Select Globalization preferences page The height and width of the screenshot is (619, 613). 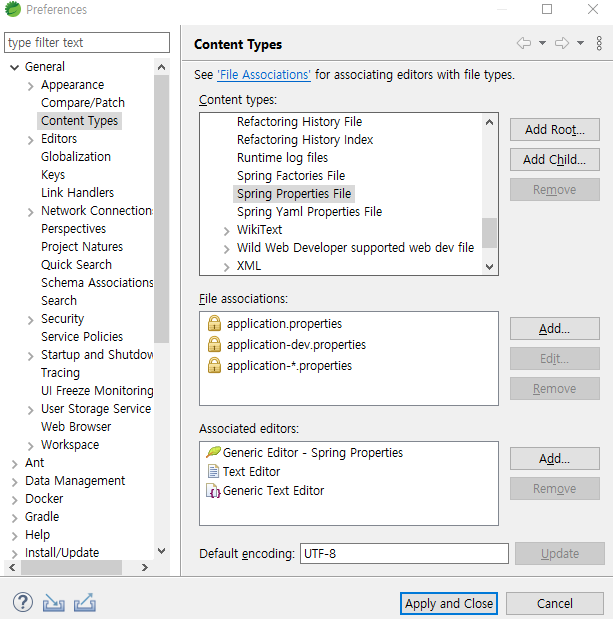76,157
